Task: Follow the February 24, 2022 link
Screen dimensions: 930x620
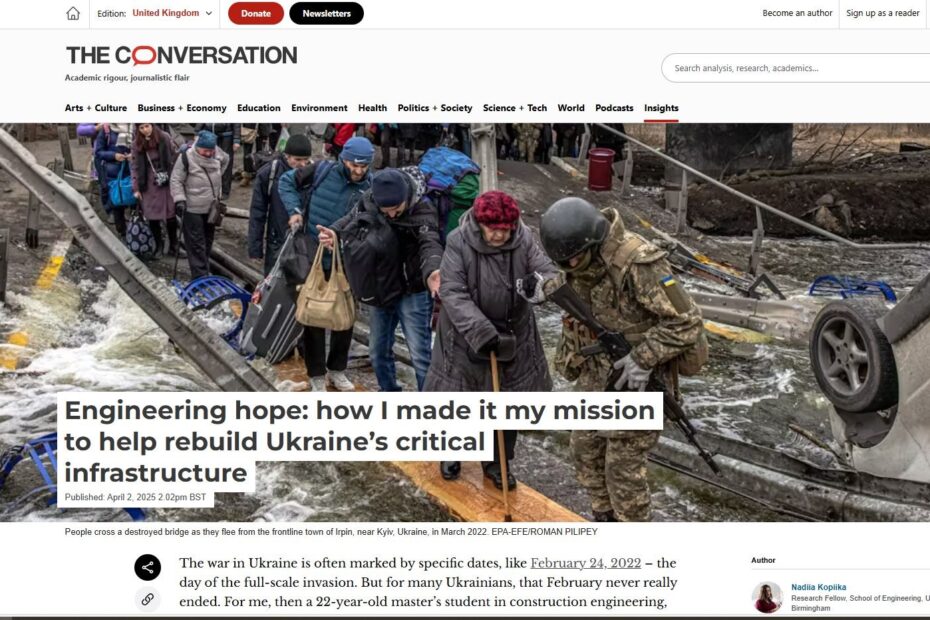Action: pos(585,563)
